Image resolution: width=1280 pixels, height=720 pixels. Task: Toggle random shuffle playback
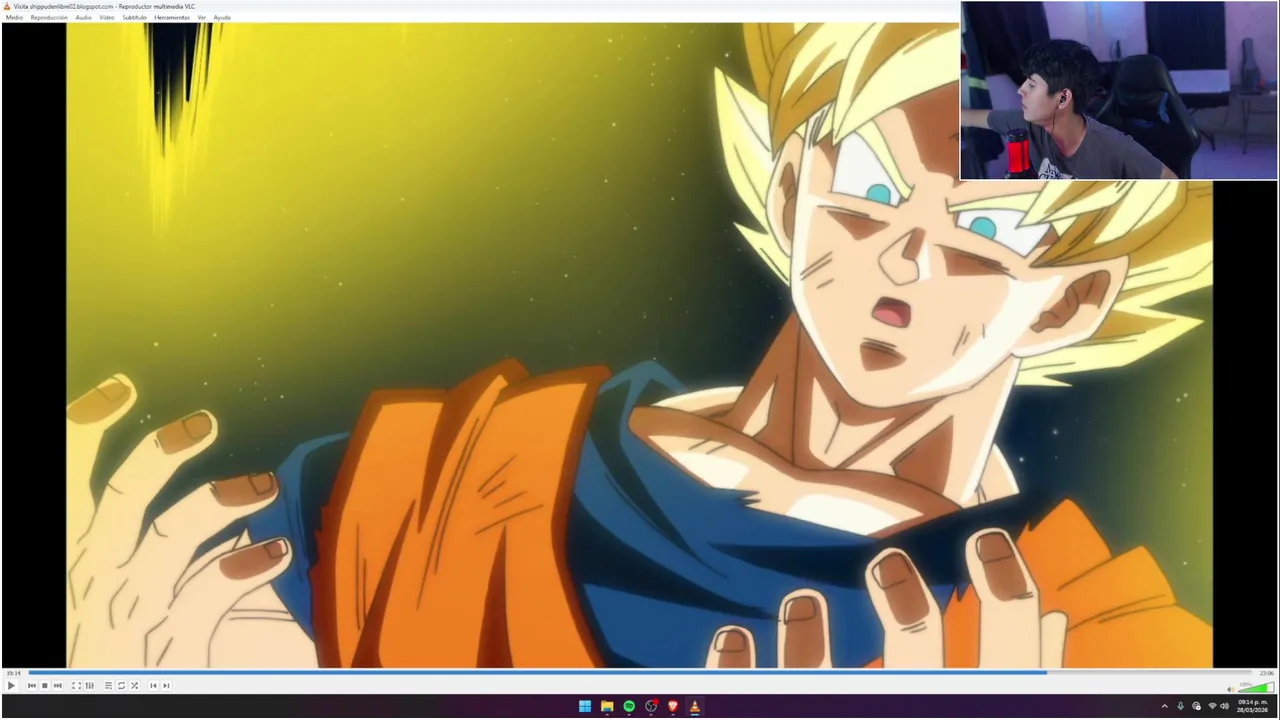[134, 685]
